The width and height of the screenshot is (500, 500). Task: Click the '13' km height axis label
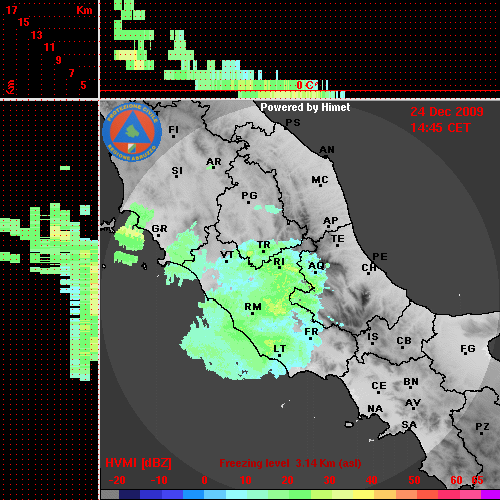pos(37,35)
